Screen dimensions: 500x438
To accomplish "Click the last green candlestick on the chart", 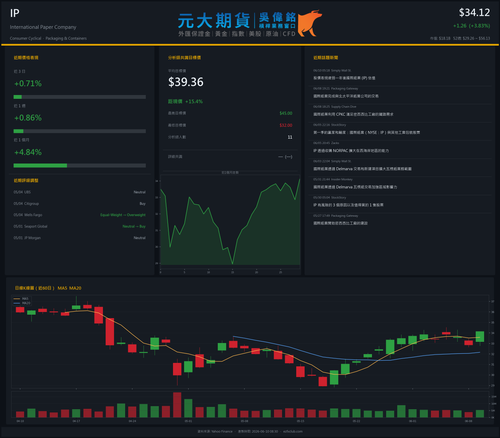I will 480,337.
